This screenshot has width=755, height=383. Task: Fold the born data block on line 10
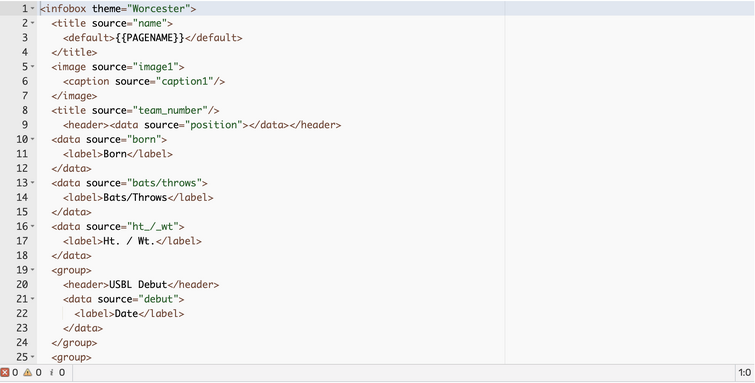click(x=32, y=139)
